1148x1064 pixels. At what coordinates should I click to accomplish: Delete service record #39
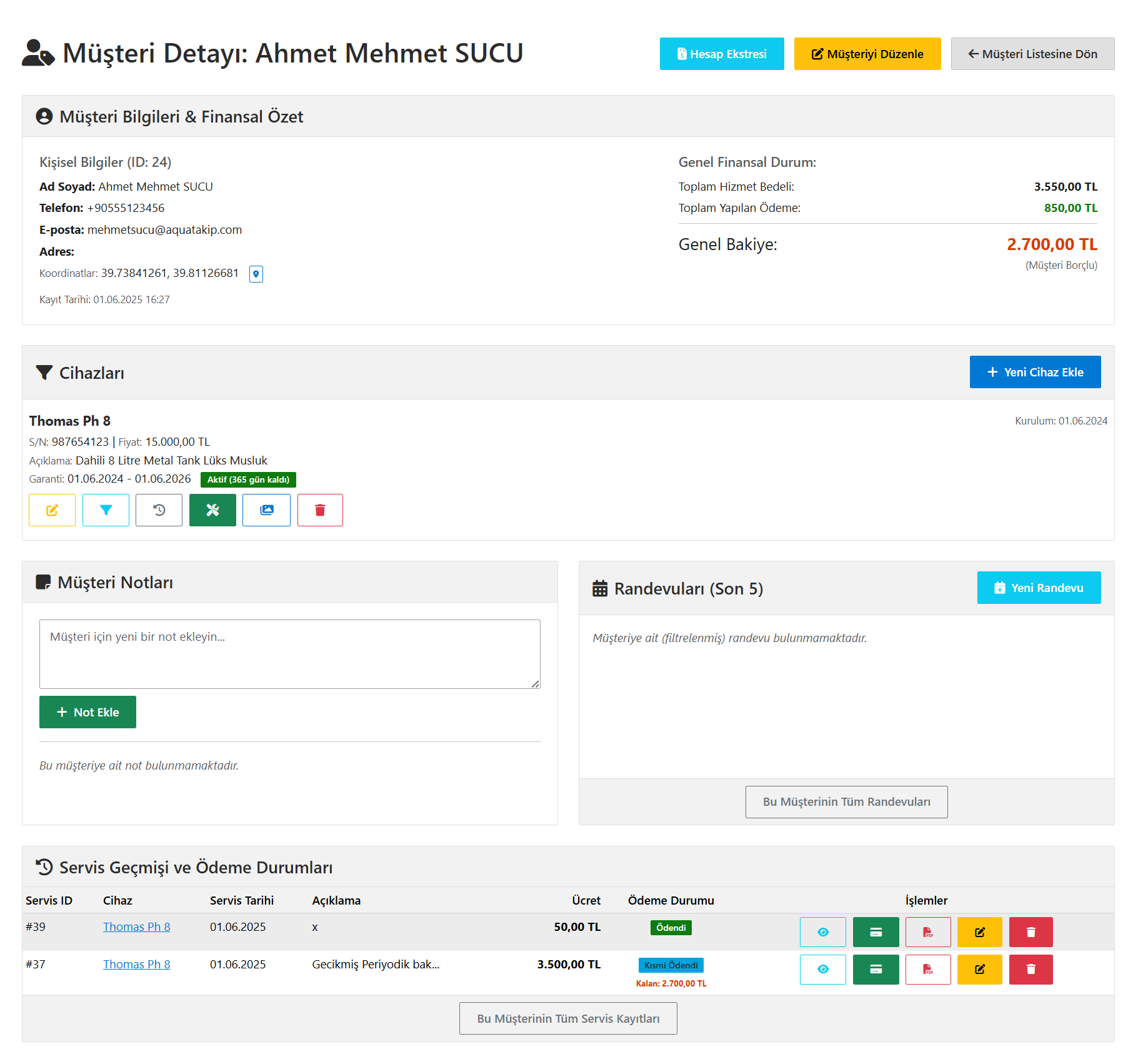(x=1031, y=932)
